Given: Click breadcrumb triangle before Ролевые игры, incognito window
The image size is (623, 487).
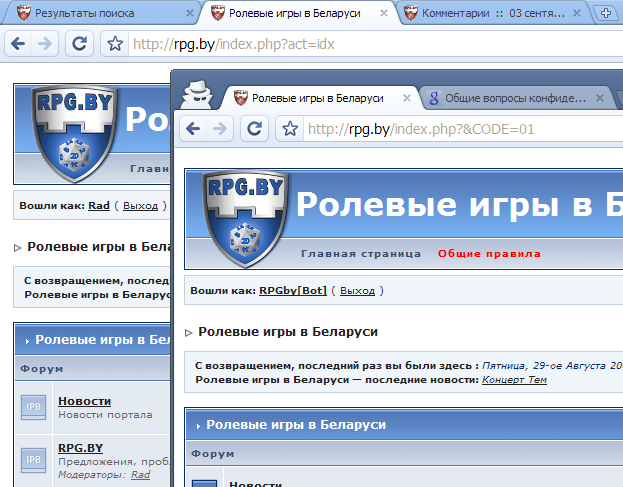Looking at the screenshot, I should [189, 333].
